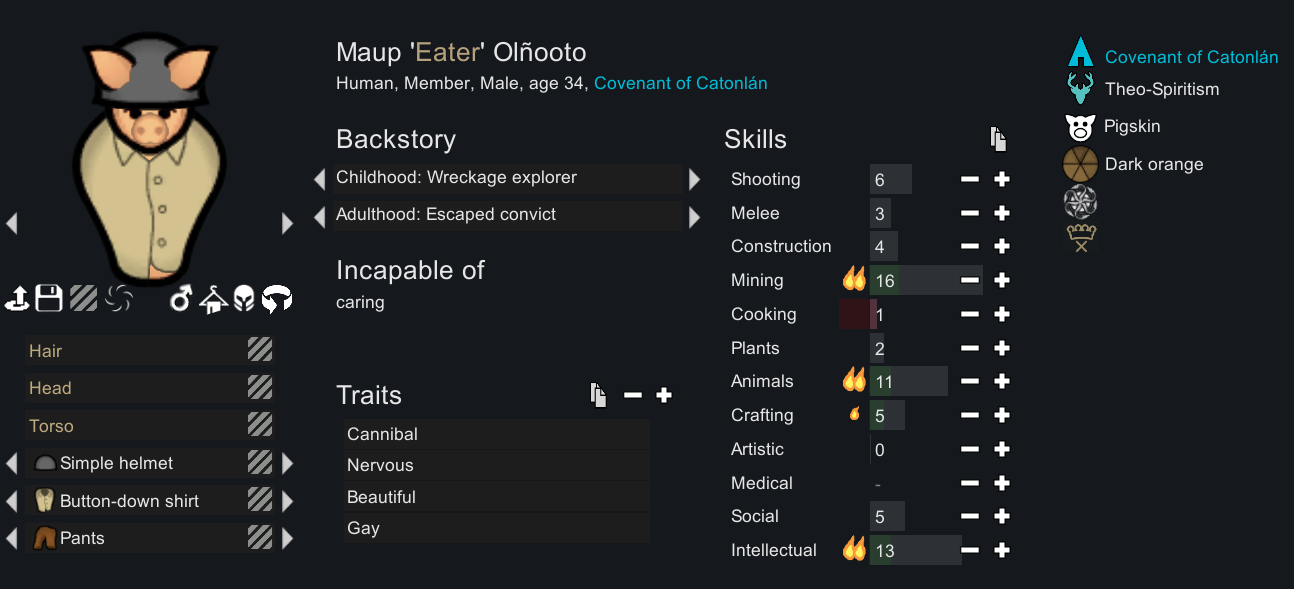Switch Simple helmet with right arrow
1294x589 pixels.
click(x=288, y=463)
